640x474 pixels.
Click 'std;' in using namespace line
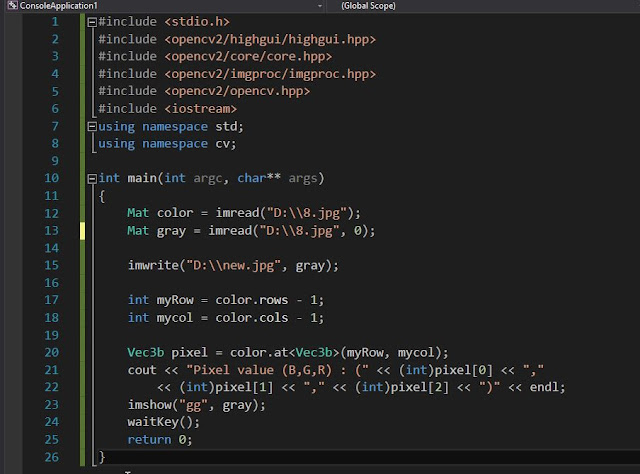[x=229, y=127]
